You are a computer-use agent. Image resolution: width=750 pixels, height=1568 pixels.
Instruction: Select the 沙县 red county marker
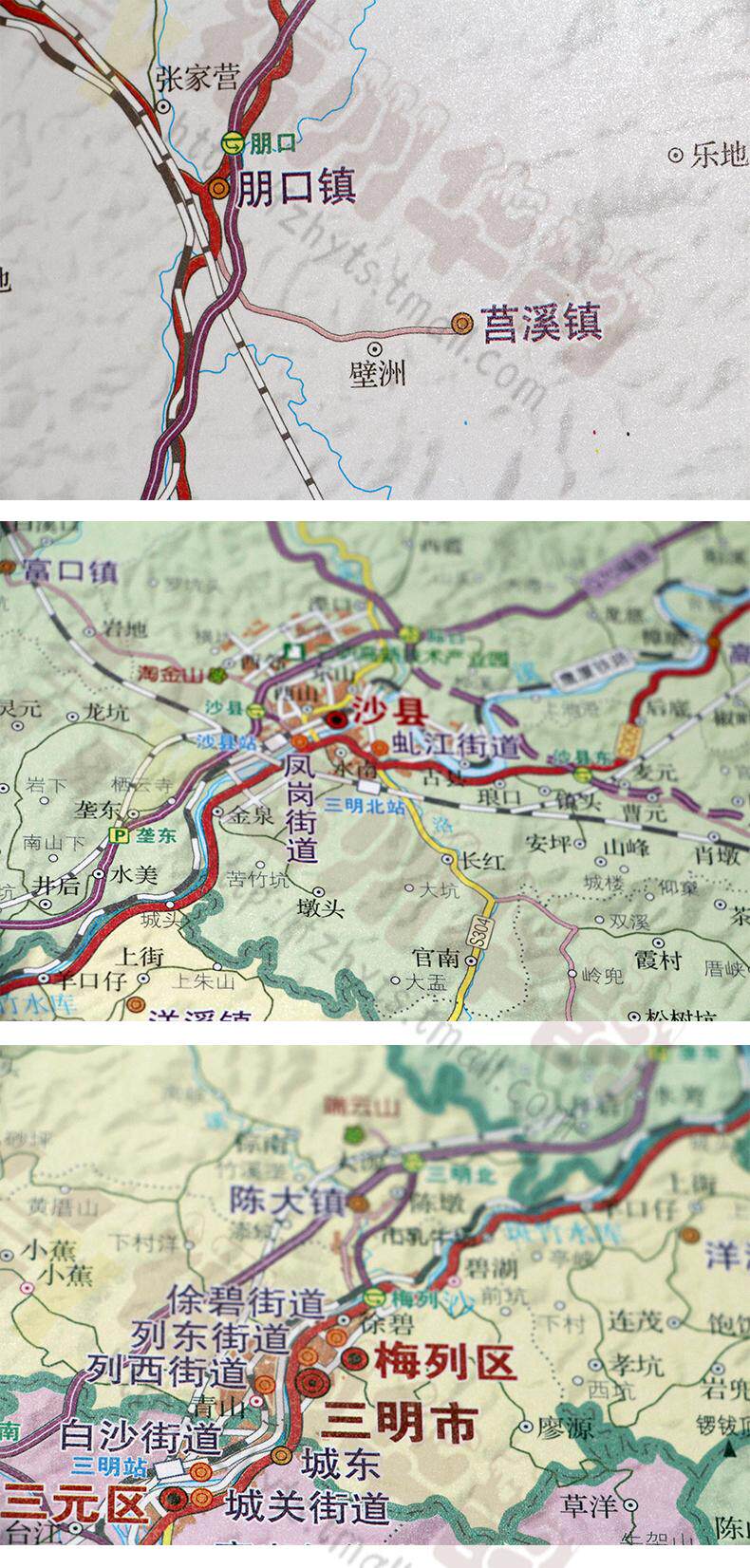click(336, 720)
